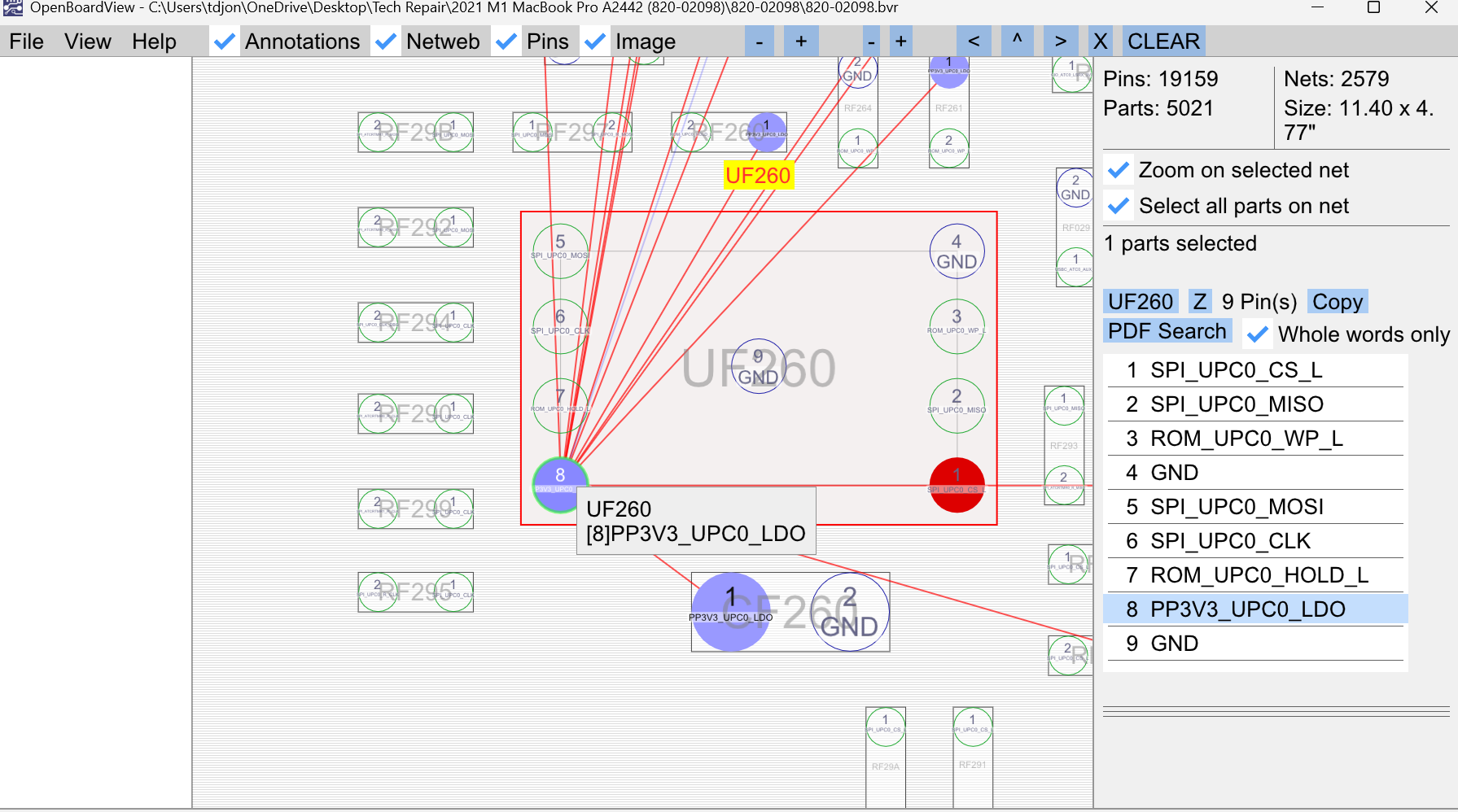
Task: Select pin 9 GND in pin list
Action: pos(1255,644)
